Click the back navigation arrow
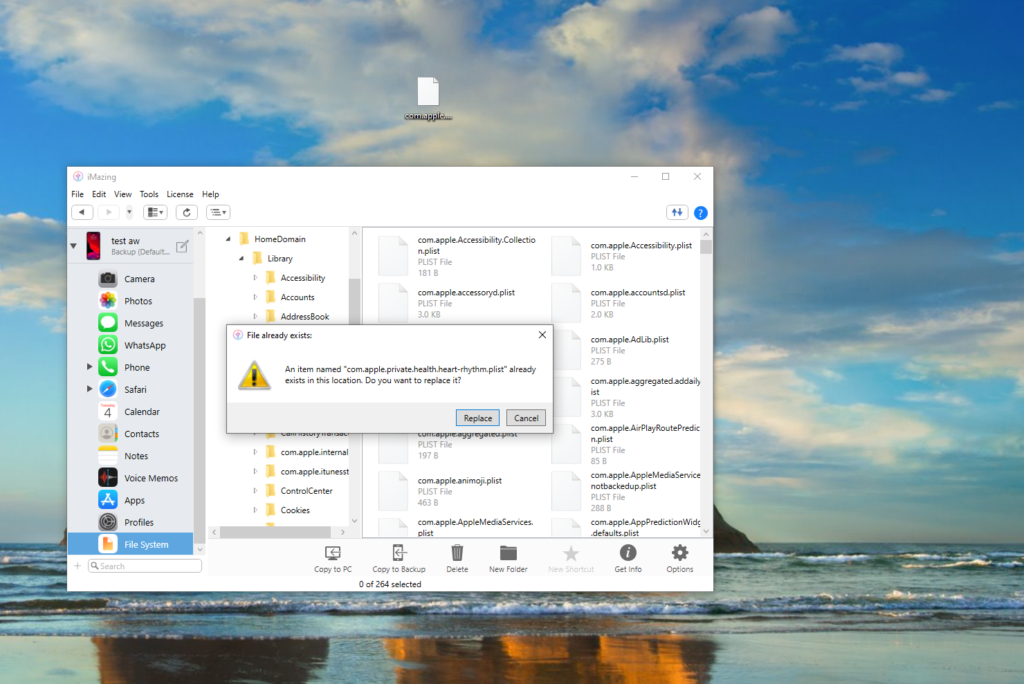 [82, 212]
